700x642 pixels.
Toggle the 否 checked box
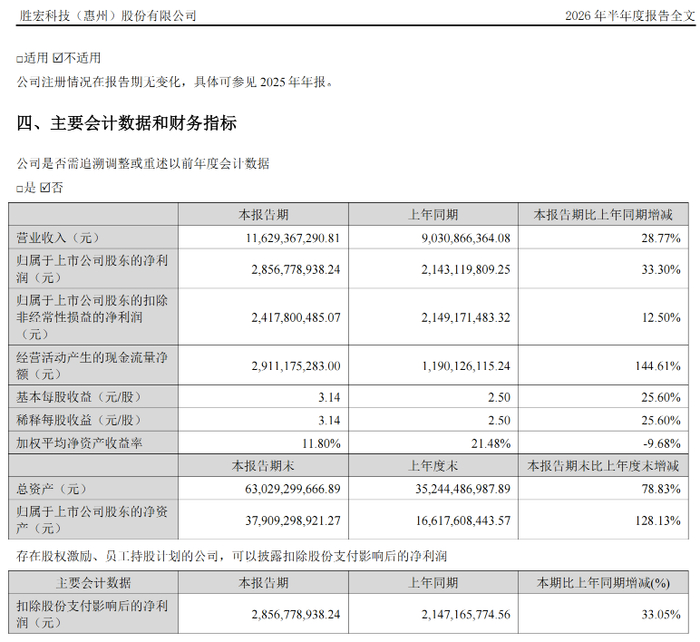[x=45, y=188]
